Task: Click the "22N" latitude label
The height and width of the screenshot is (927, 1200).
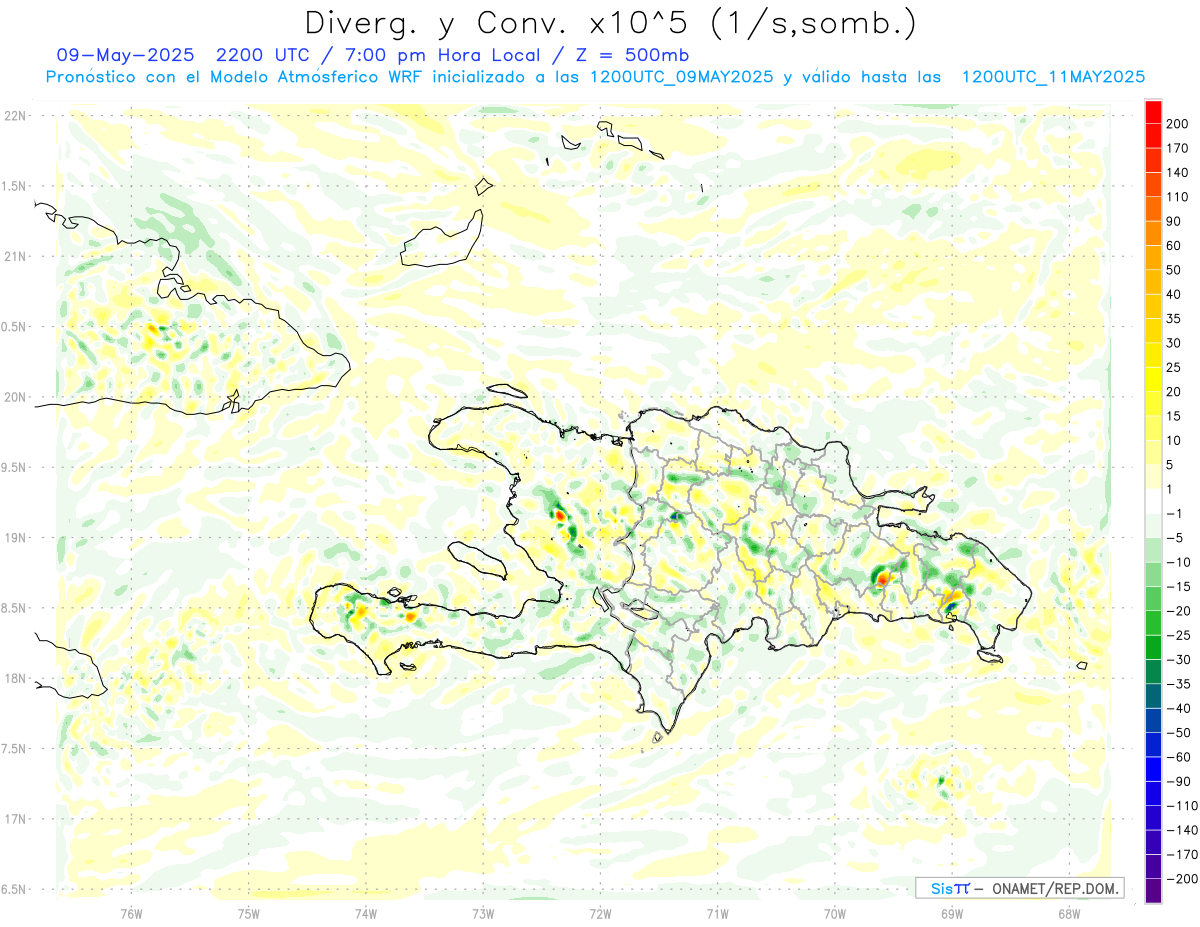Action: (x=14, y=116)
